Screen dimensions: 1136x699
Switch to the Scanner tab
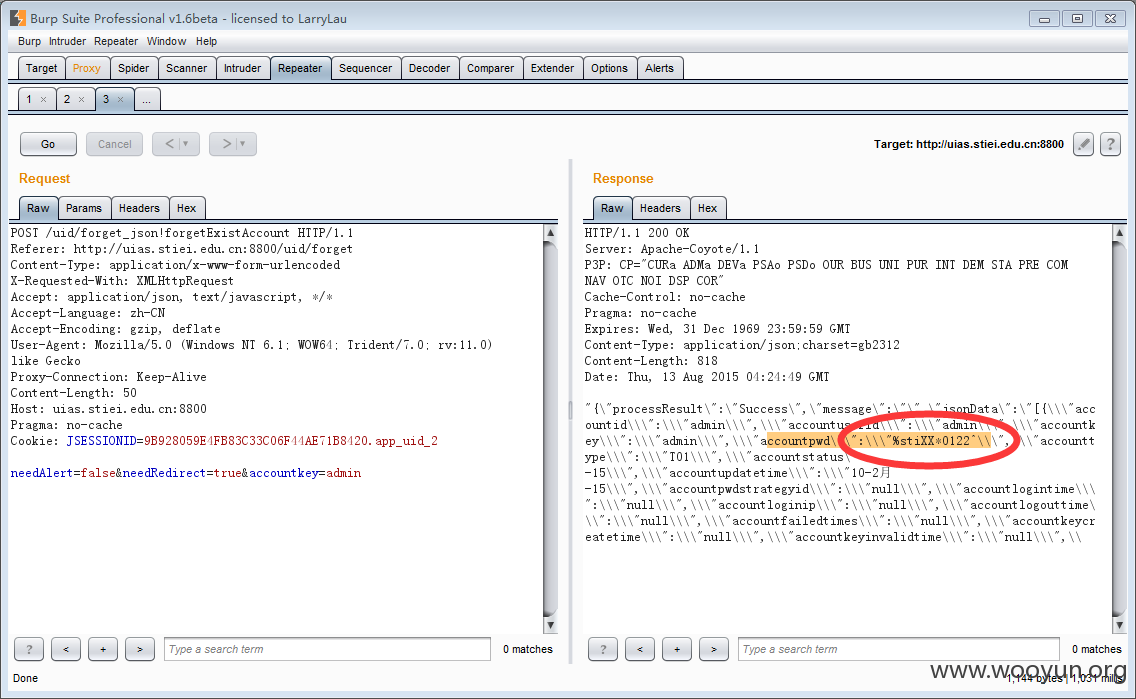(186, 68)
